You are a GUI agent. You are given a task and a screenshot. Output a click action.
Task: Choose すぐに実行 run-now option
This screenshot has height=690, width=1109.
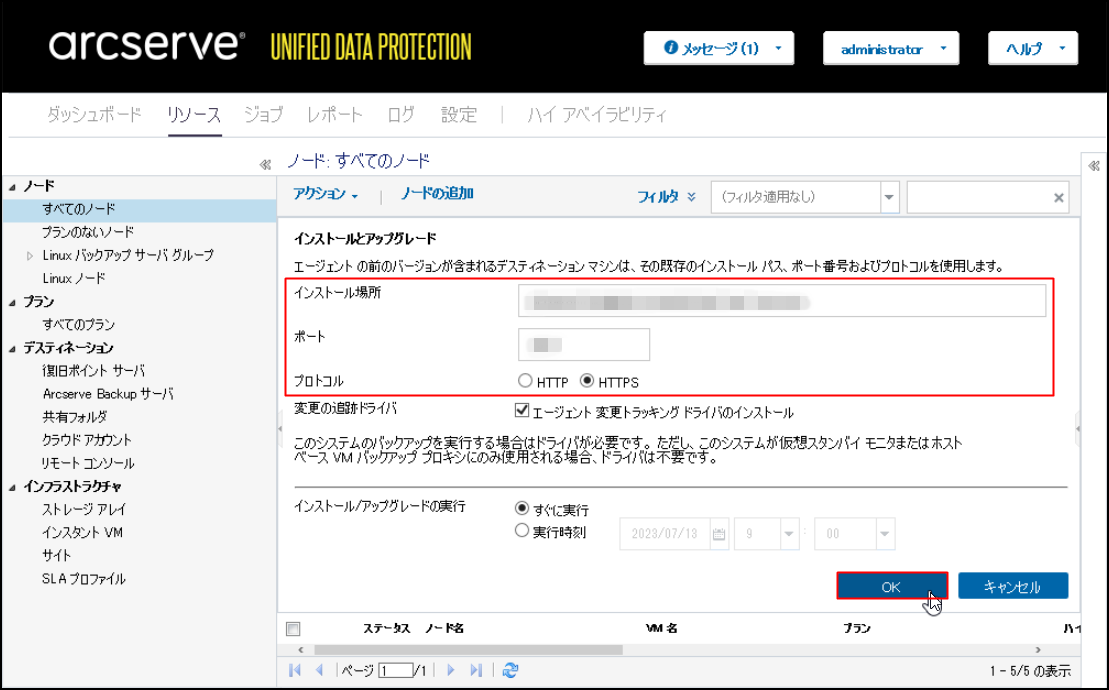tap(522, 508)
